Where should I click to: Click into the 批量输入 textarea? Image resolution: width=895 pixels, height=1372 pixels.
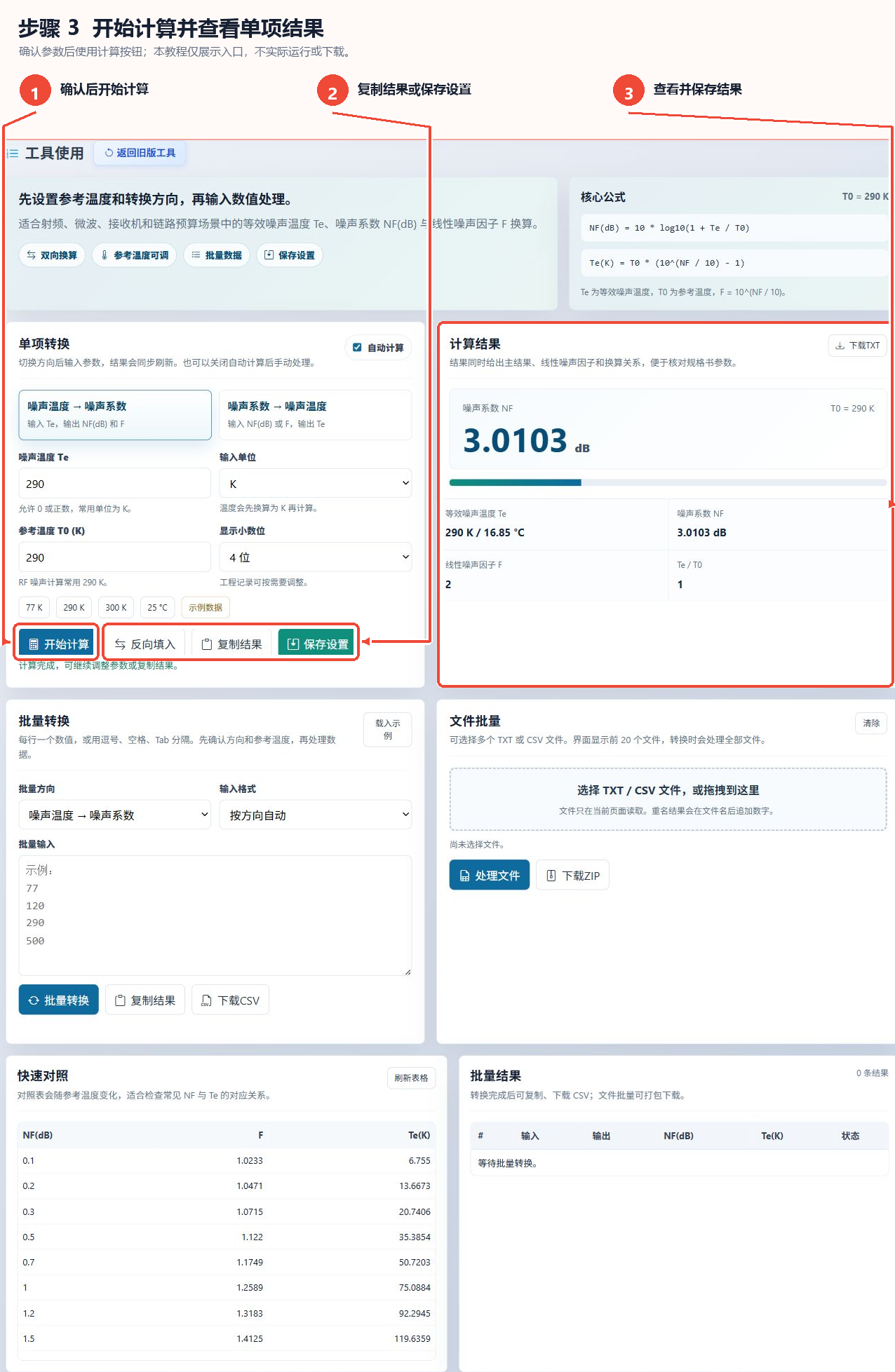215,915
